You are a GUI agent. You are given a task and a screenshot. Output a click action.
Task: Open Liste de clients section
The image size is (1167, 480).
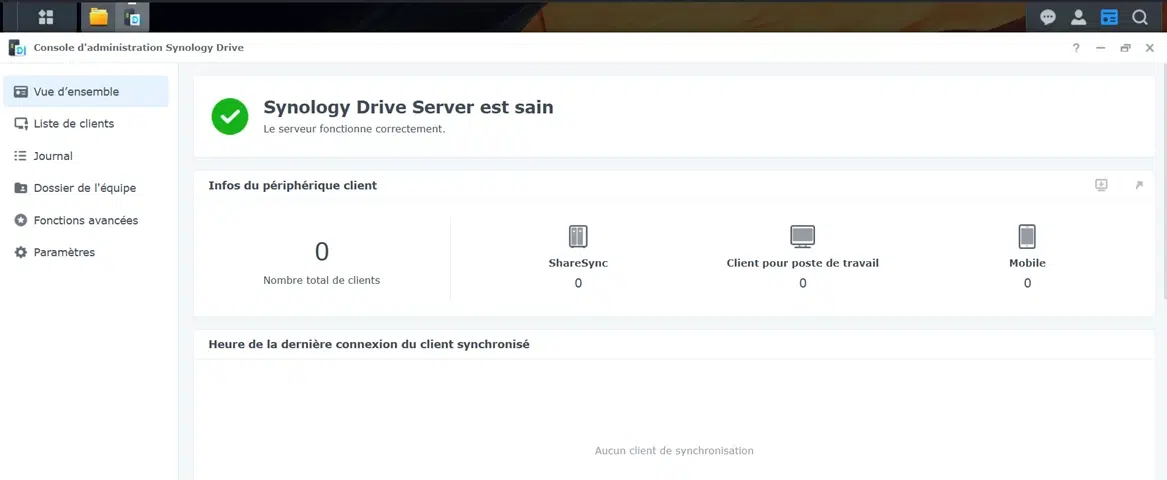(86, 124)
